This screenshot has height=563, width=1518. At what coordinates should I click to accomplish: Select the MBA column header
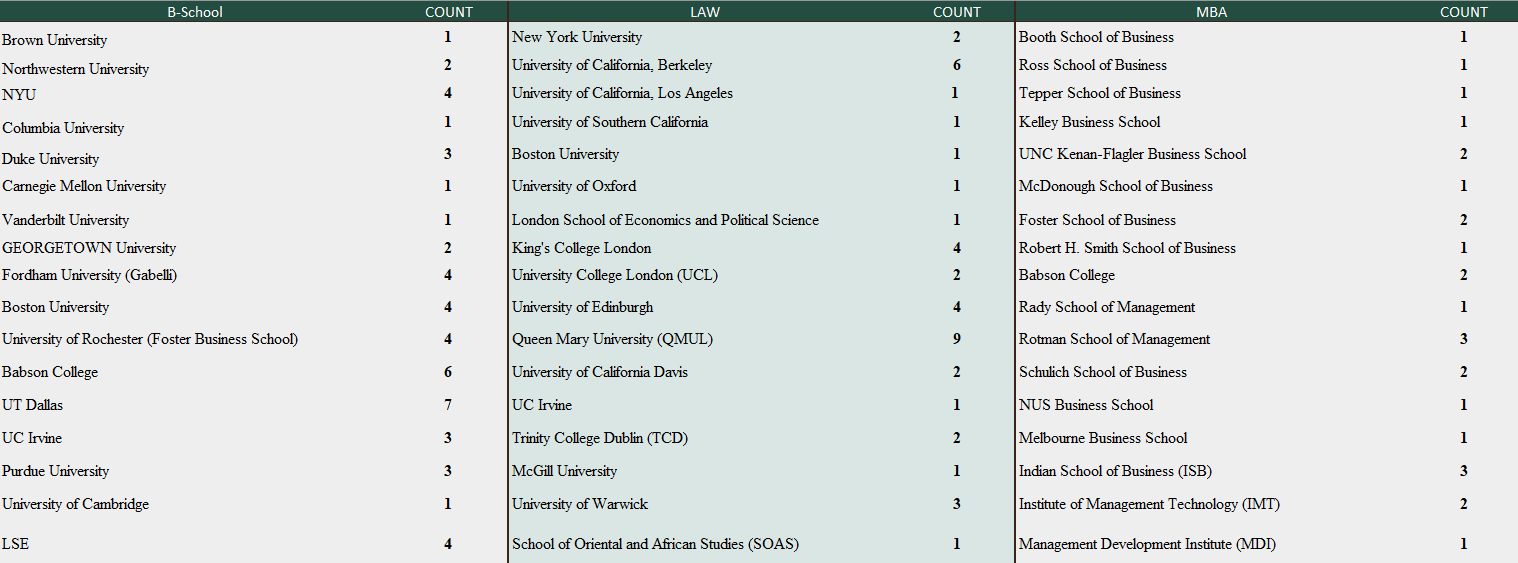pyautogui.click(x=1211, y=12)
